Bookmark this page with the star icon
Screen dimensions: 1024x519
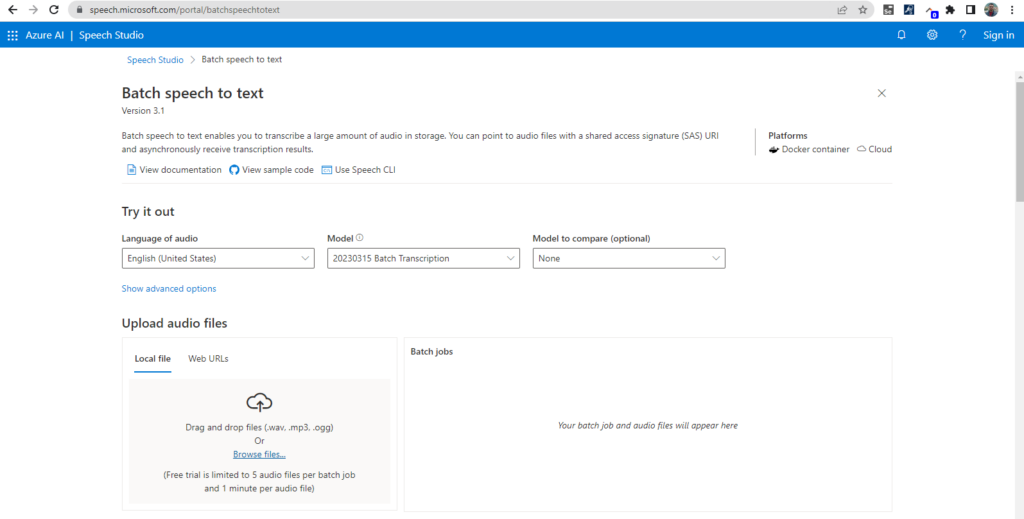point(863,10)
